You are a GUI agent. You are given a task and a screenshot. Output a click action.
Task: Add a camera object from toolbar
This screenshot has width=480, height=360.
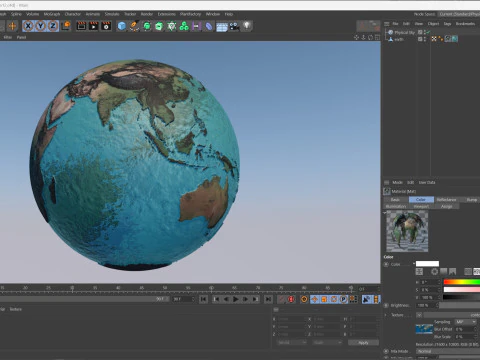coord(234,26)
